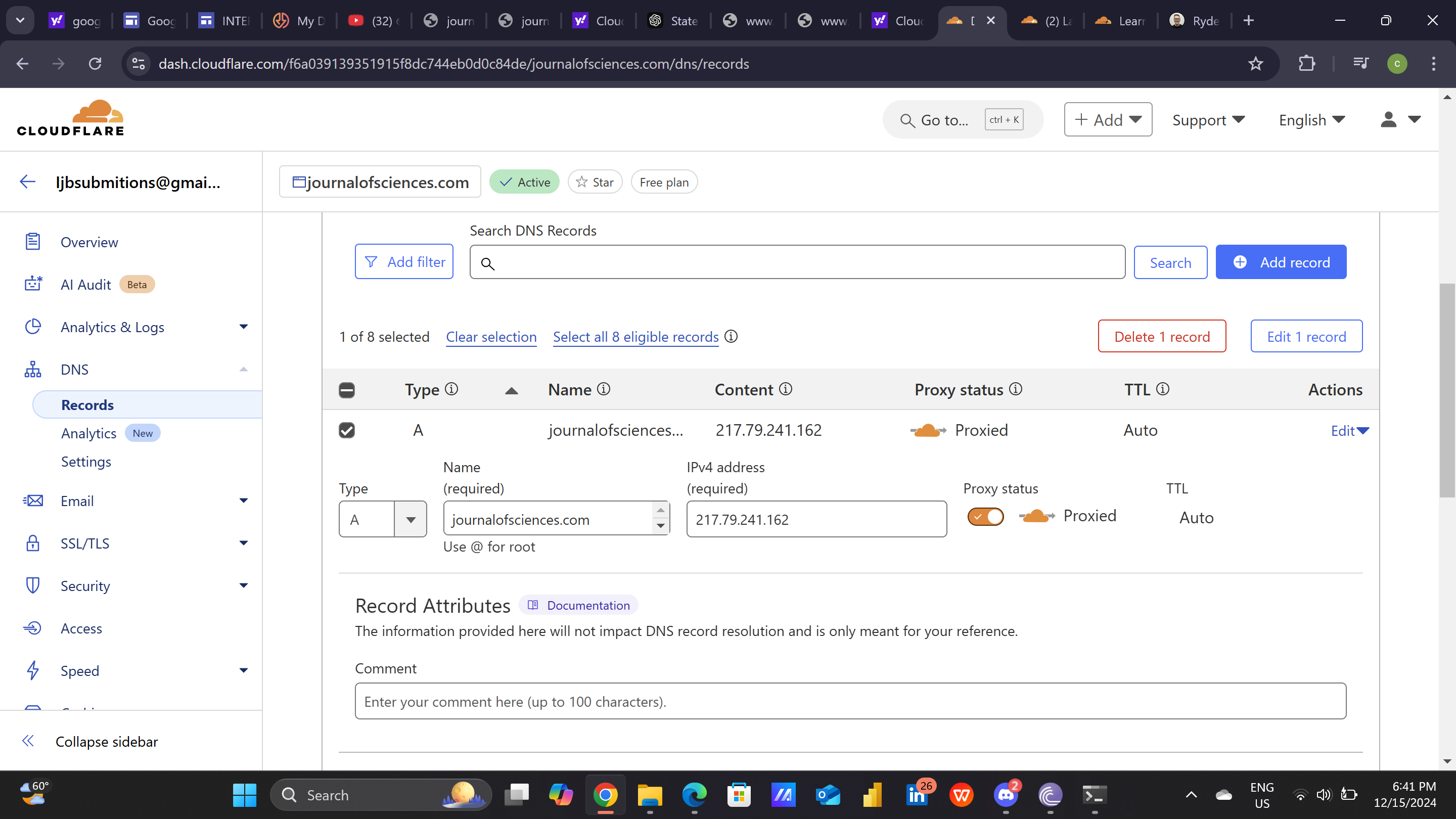Uncheck the A record row checkbox
The image size is (1456, 819).
pos(346,431)
